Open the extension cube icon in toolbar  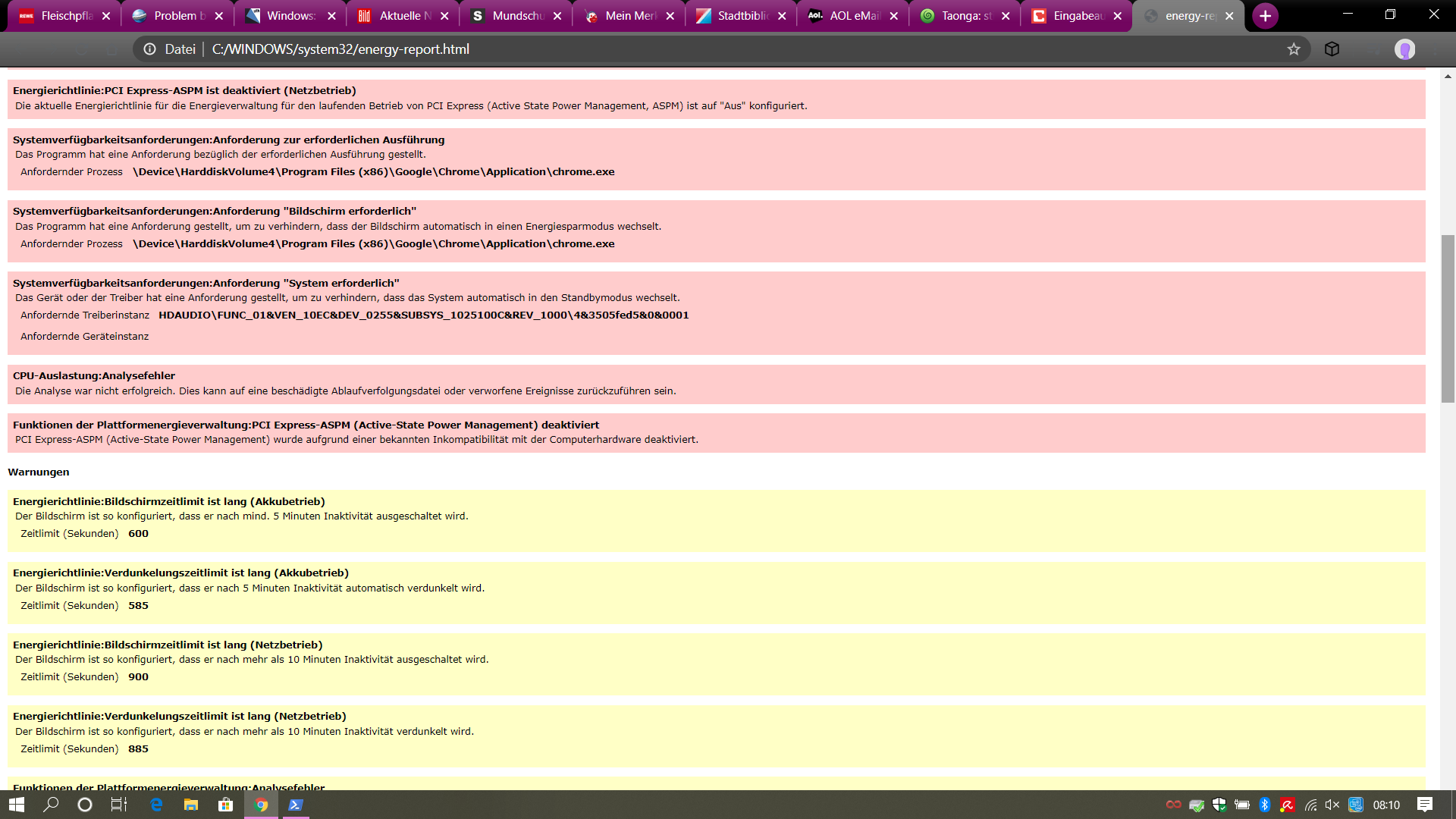click(x=1332, y=49)
